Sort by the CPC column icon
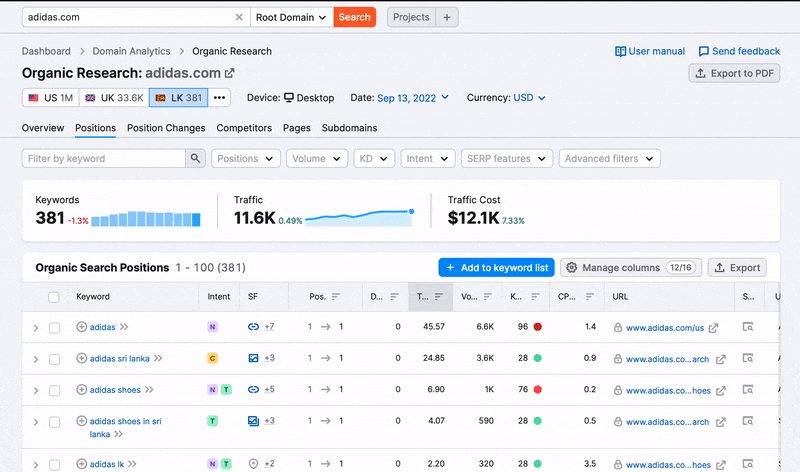This screenshot has width=800, height=472. coord(590,296)
